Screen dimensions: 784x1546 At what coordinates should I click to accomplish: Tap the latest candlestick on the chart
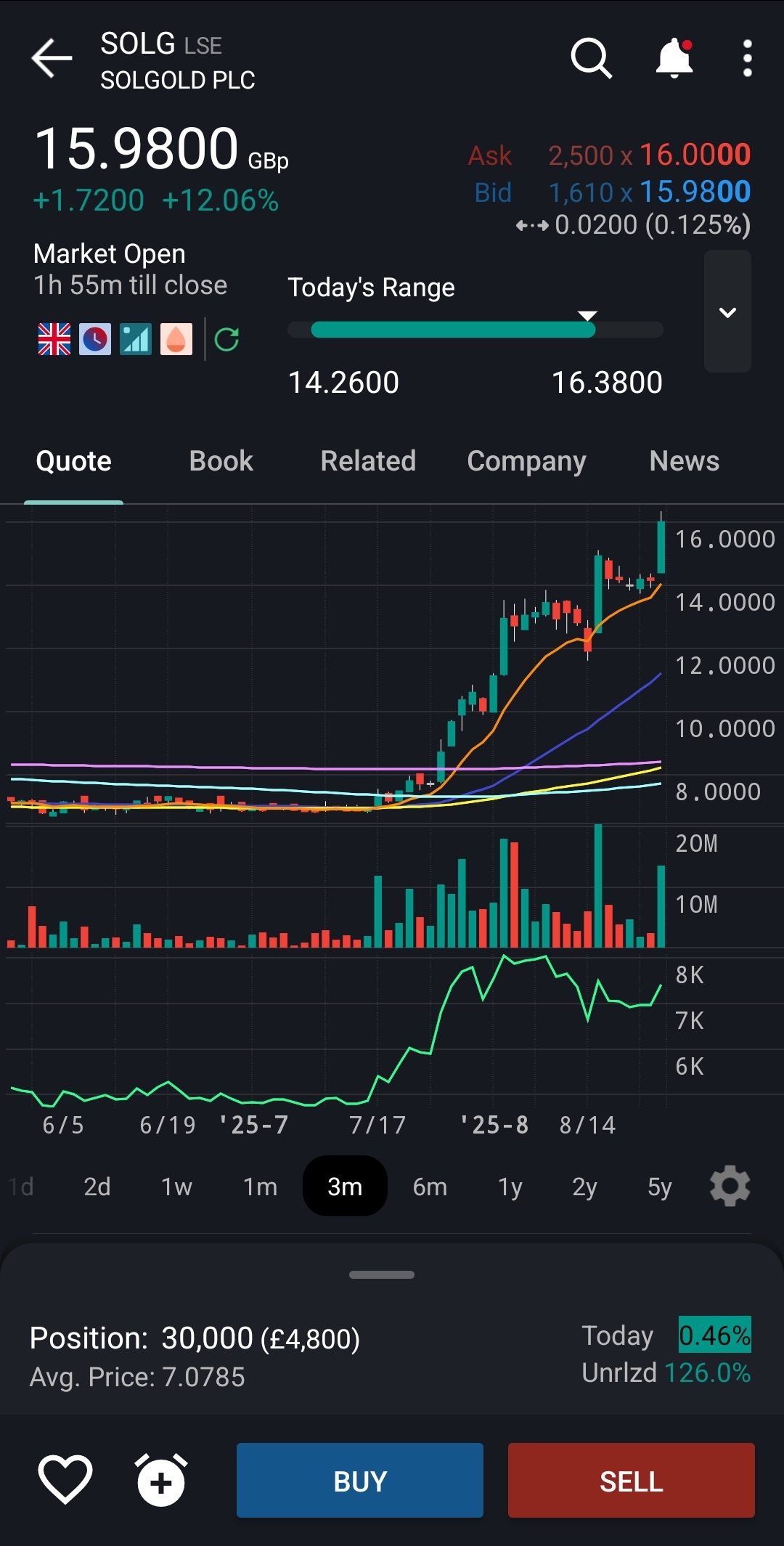click(x=661, y=546)
